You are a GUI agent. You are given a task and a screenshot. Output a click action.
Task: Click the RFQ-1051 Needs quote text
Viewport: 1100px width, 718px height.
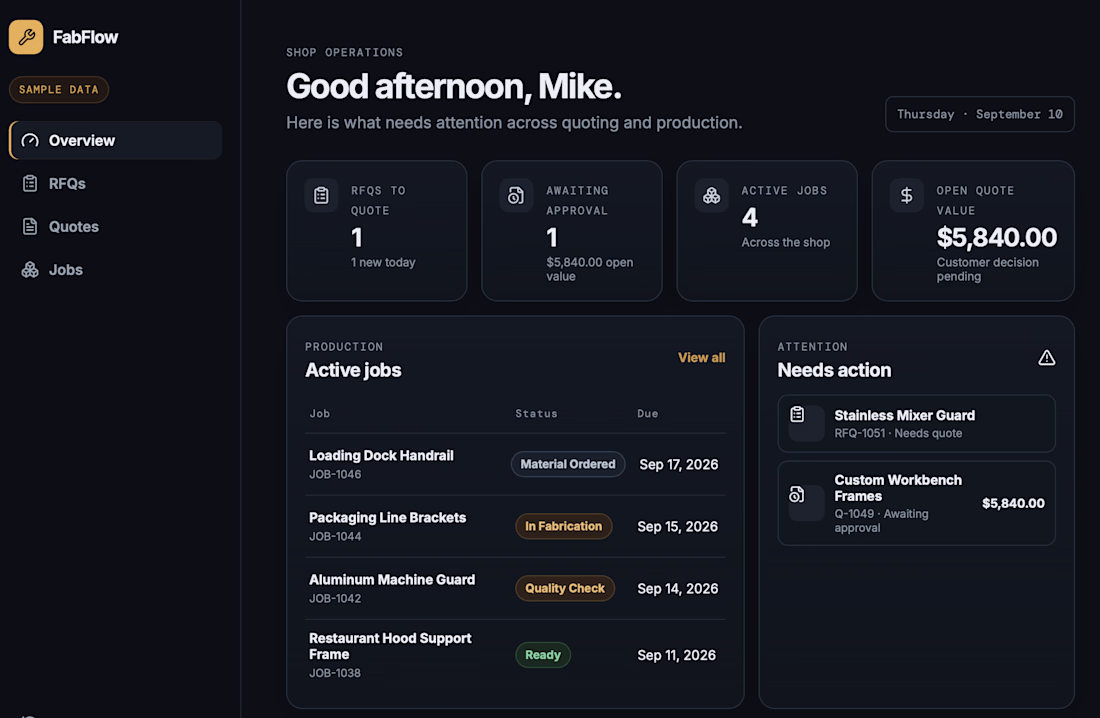coord(898,434)
